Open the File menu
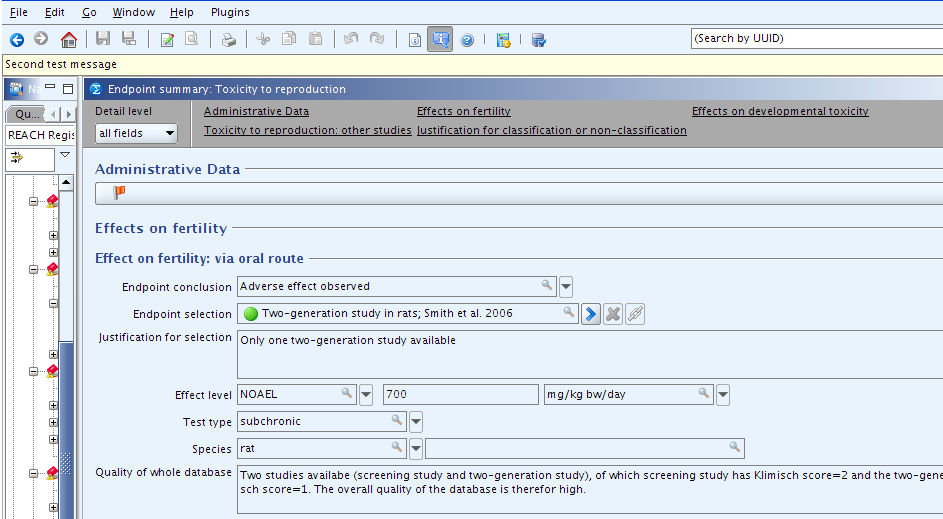This screenshot has height=519, width=943. [x=19, y=12]
